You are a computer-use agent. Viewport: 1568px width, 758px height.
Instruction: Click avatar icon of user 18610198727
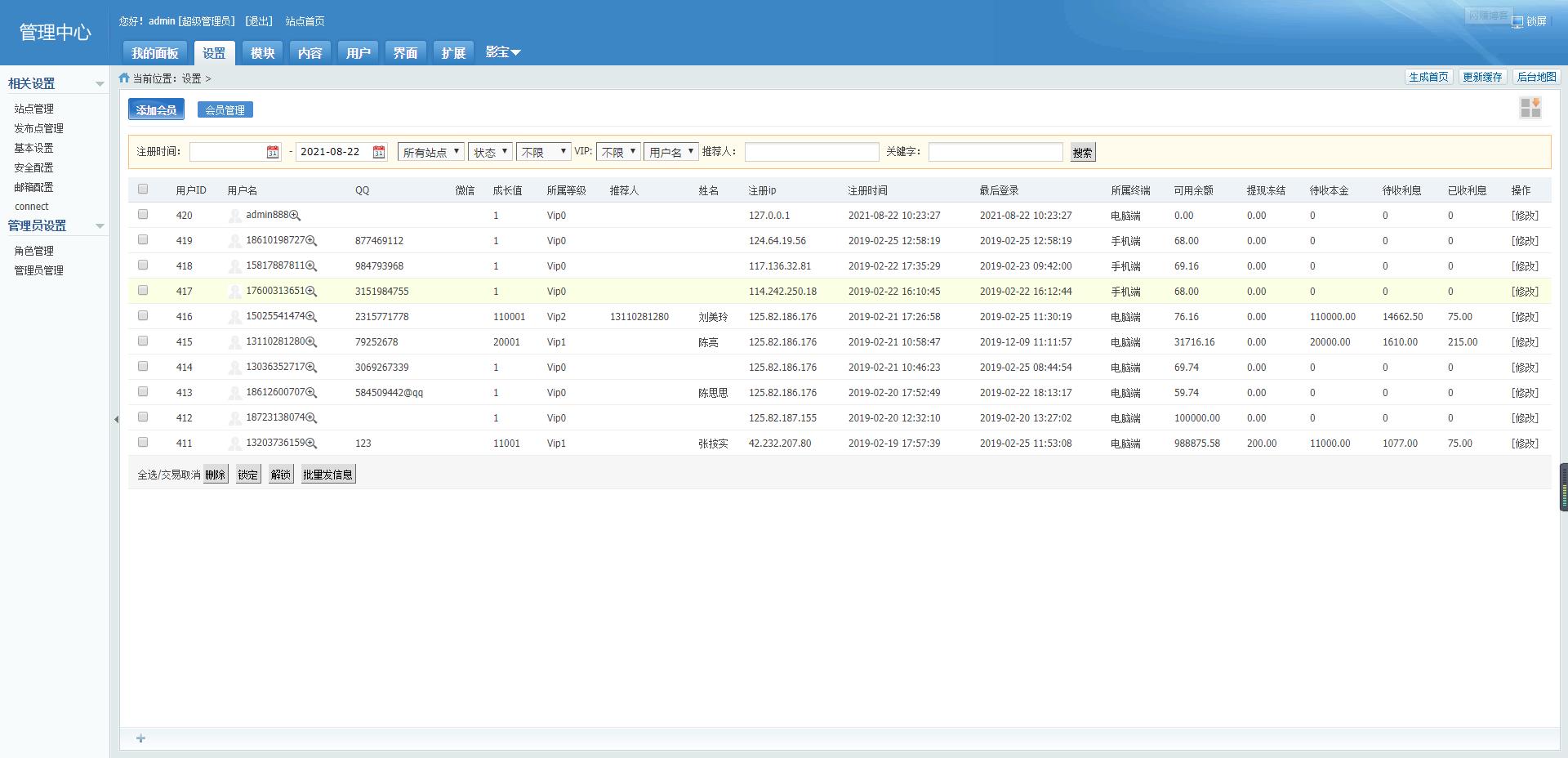[235, 241]
